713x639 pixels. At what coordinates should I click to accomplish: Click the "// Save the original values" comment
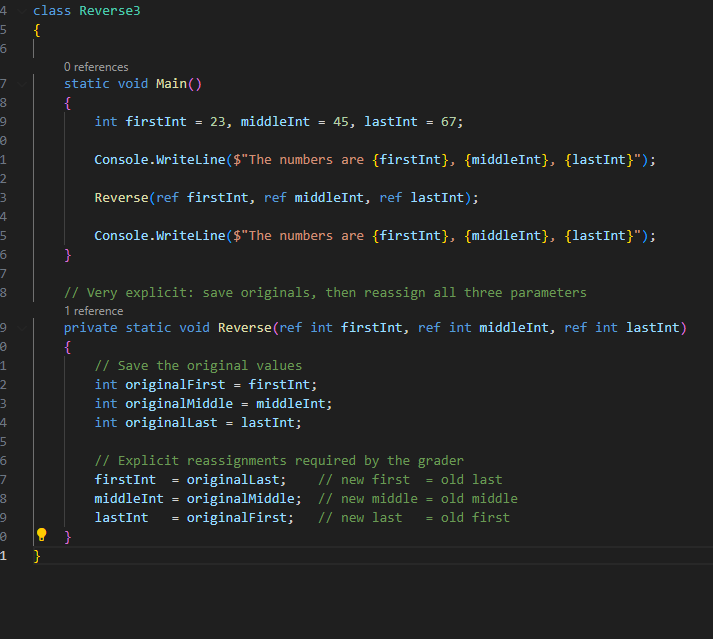coord(198,366)
